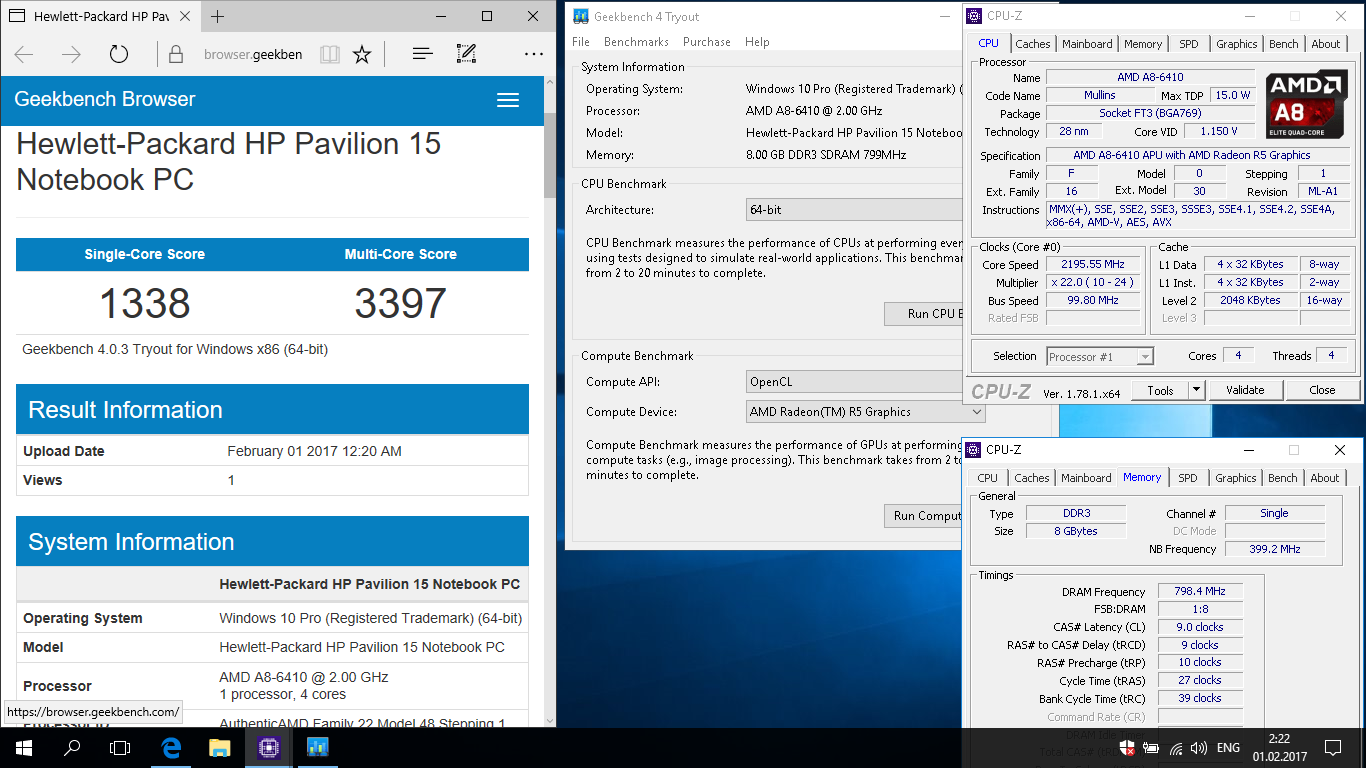
Task: Click the Tools button in CPU-Z
Action: click(x=1160, y=391)
